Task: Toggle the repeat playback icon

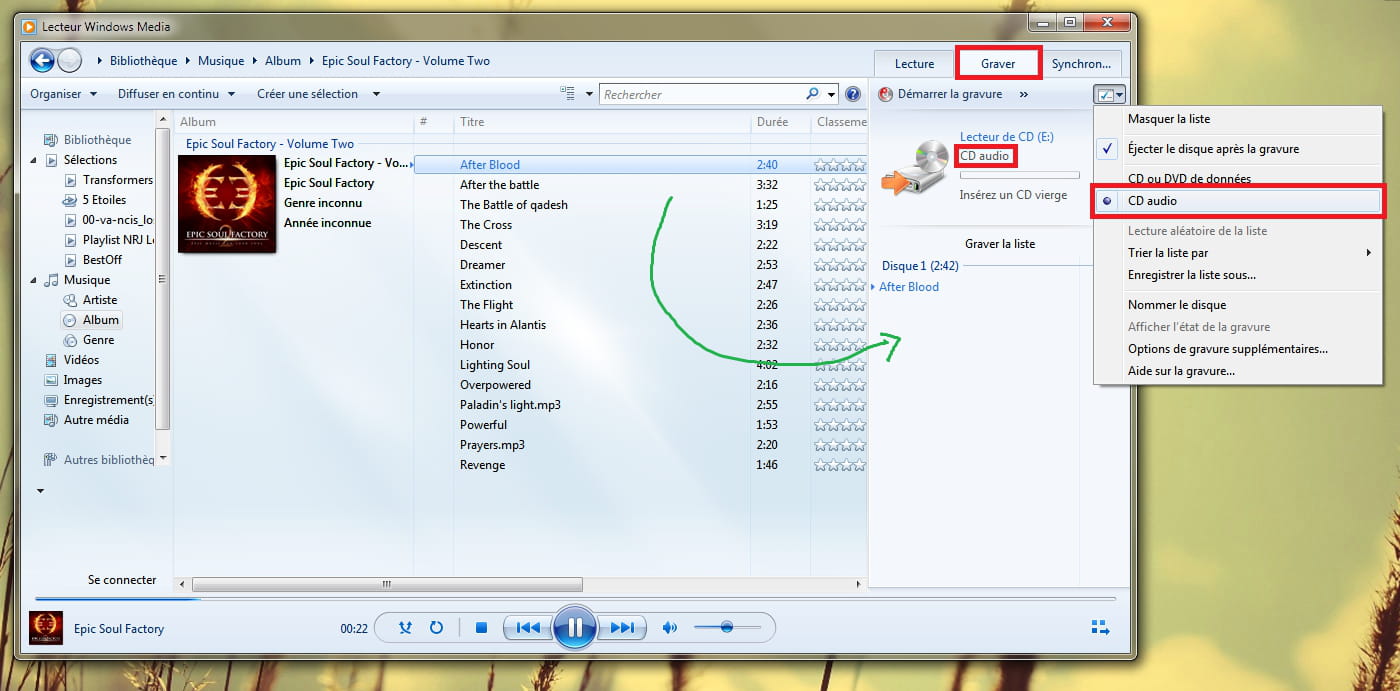Action: 436,628
